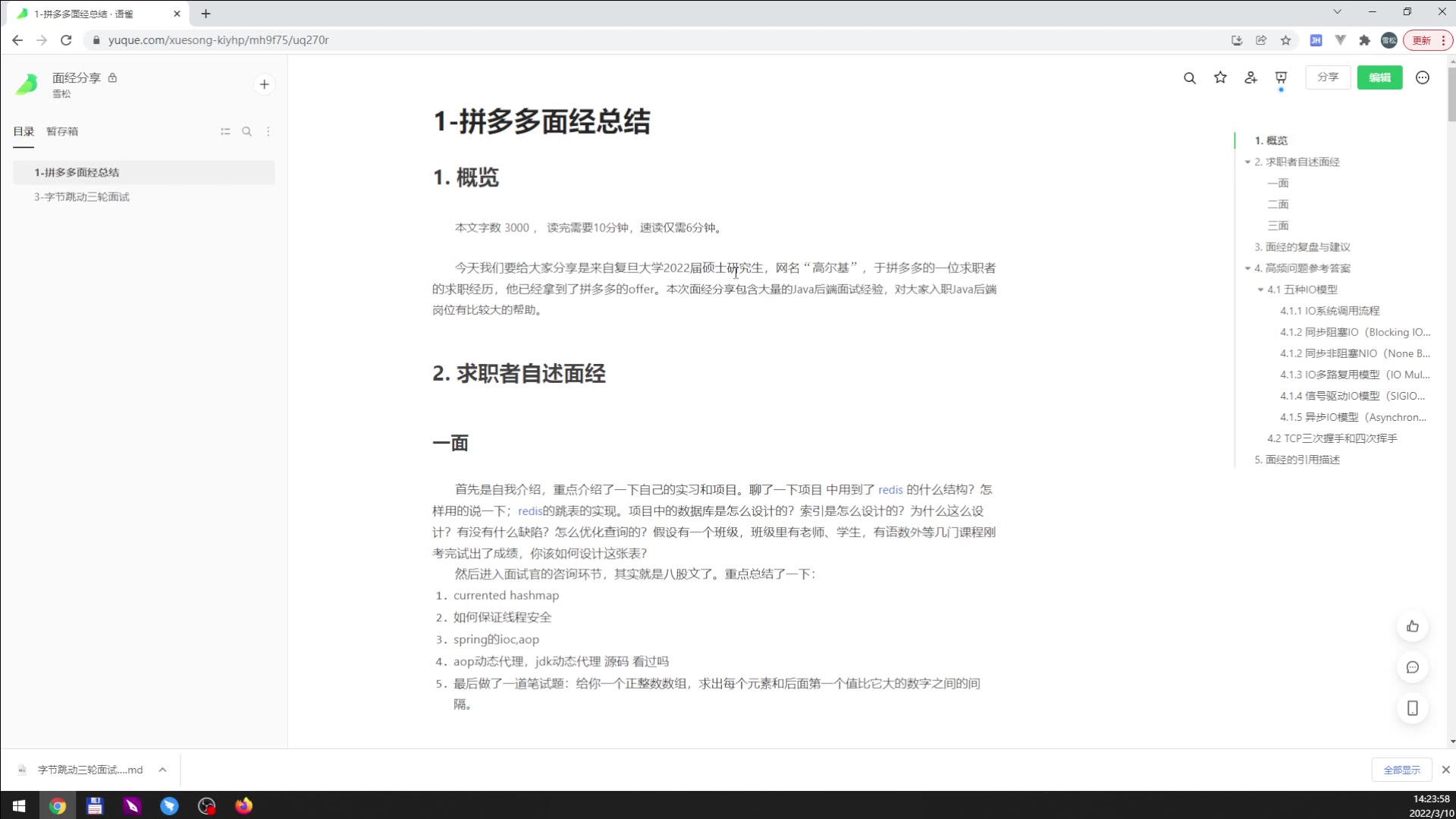The width and height of the screenshot is (1456, 819).
Task: Collapse 2. 求职者自述面经 outline section
Action: pyautogui.click(x=1247, y=162)
